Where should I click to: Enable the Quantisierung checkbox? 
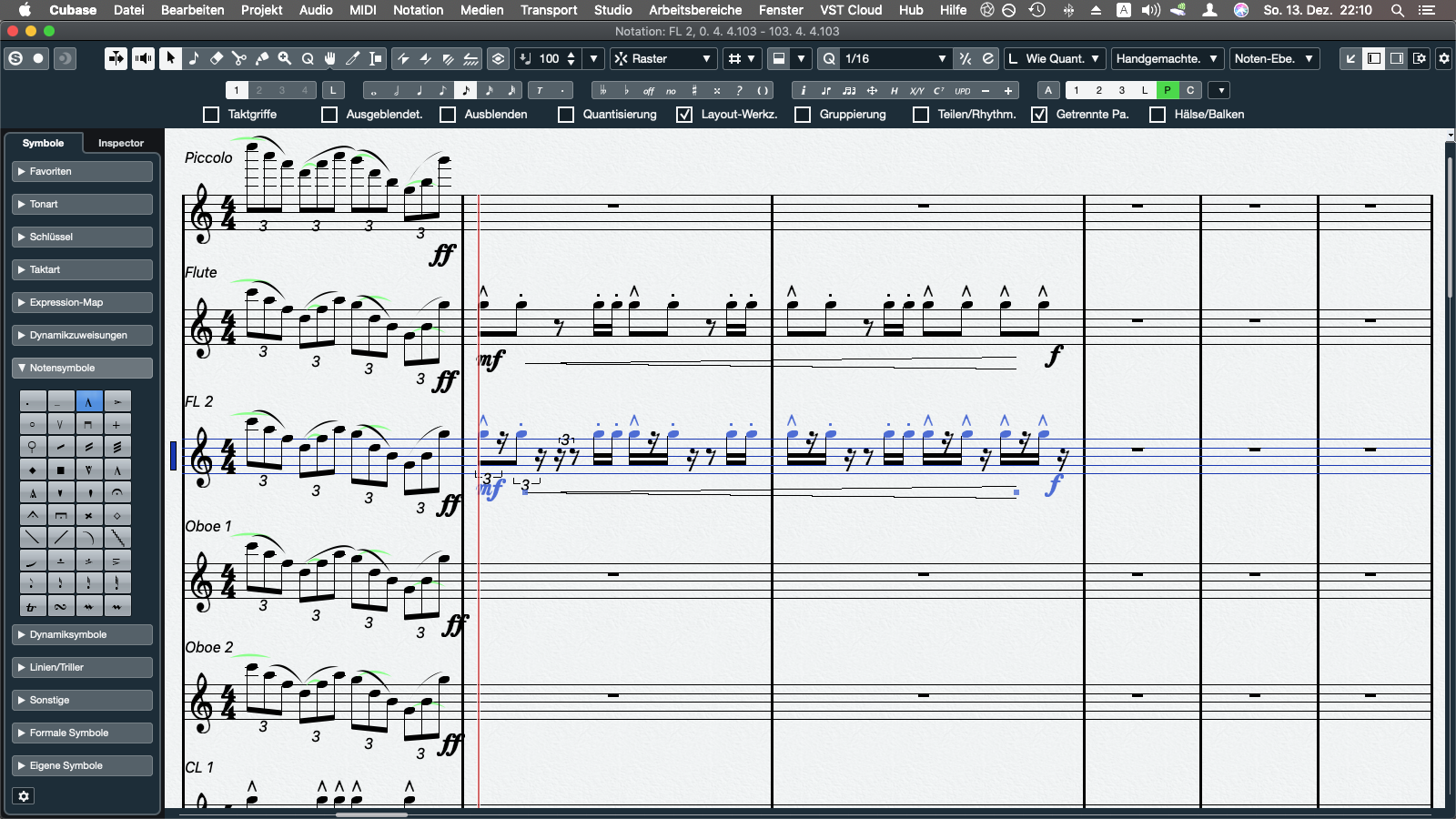coord(566,115)
